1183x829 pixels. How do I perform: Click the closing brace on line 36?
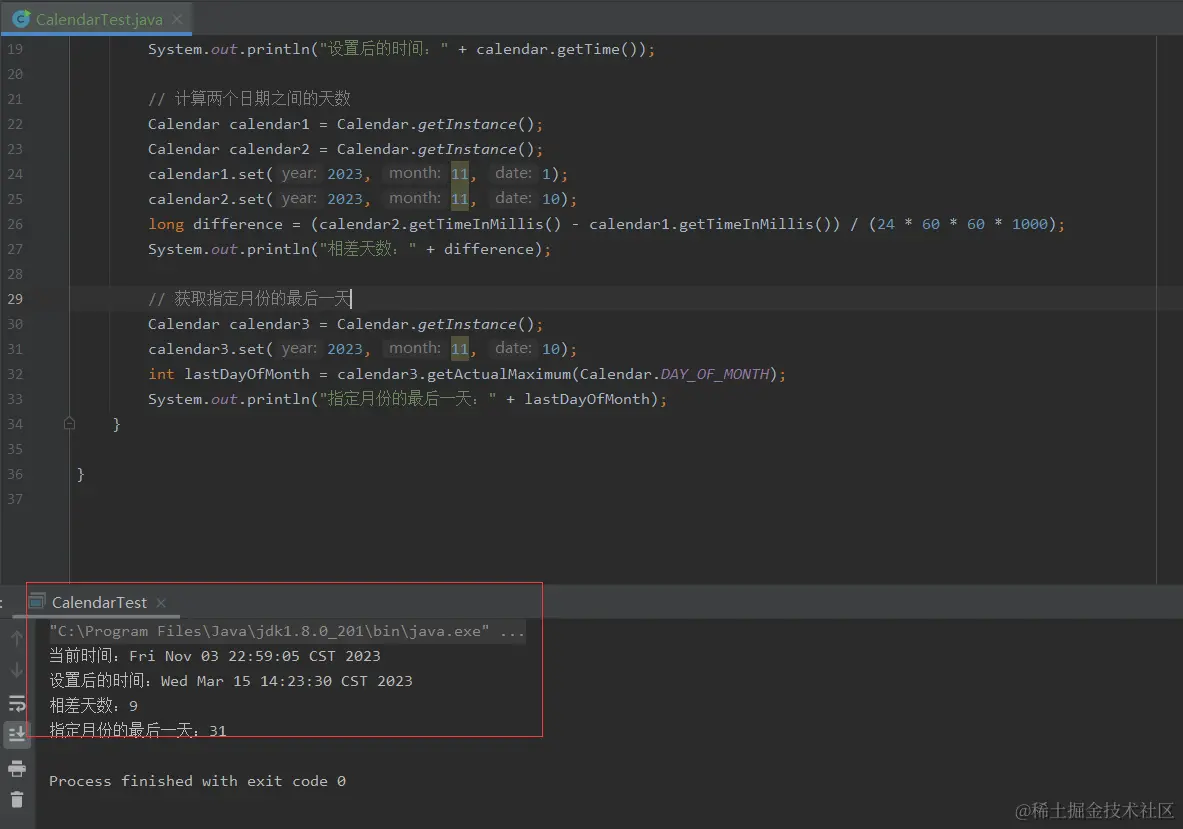[x=80, y=474]
